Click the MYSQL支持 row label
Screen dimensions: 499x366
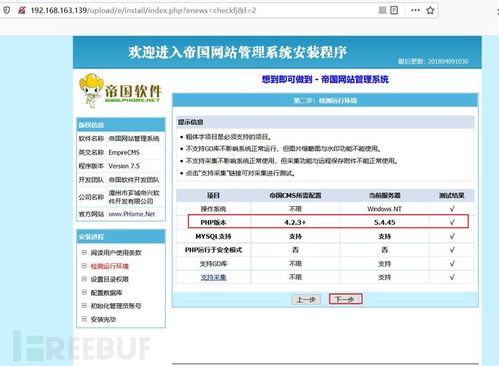click(213, 236)
